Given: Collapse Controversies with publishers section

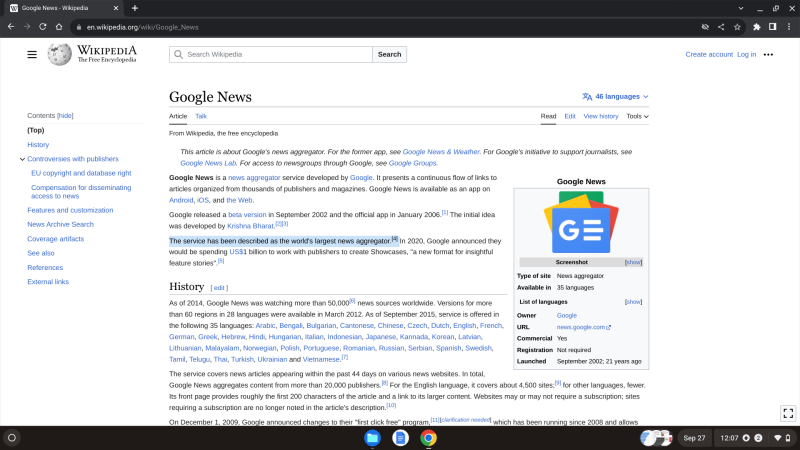Looking at the screenshot, I should (x=22, y=159).
